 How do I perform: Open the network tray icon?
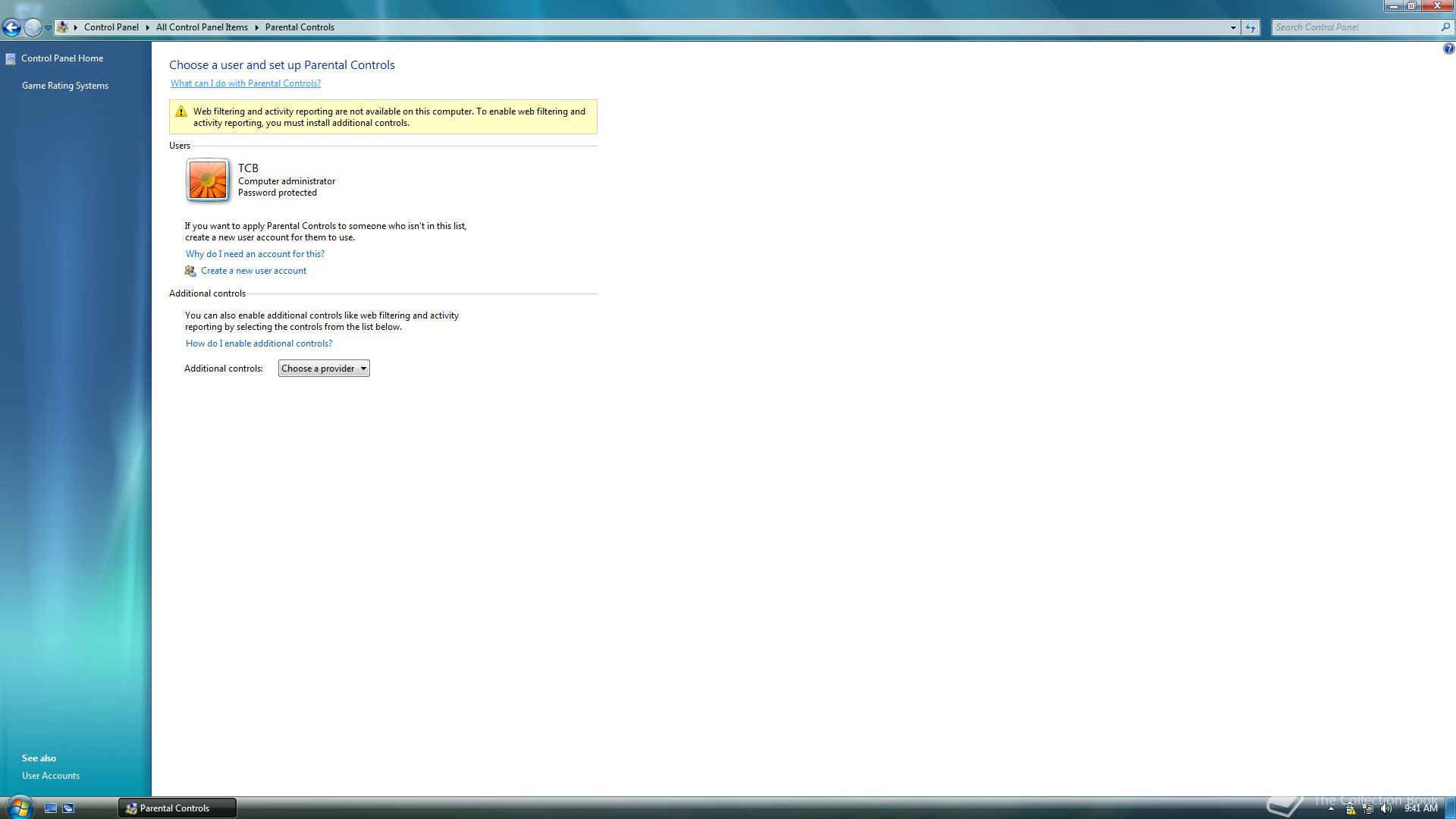[x=1368, y=808]
